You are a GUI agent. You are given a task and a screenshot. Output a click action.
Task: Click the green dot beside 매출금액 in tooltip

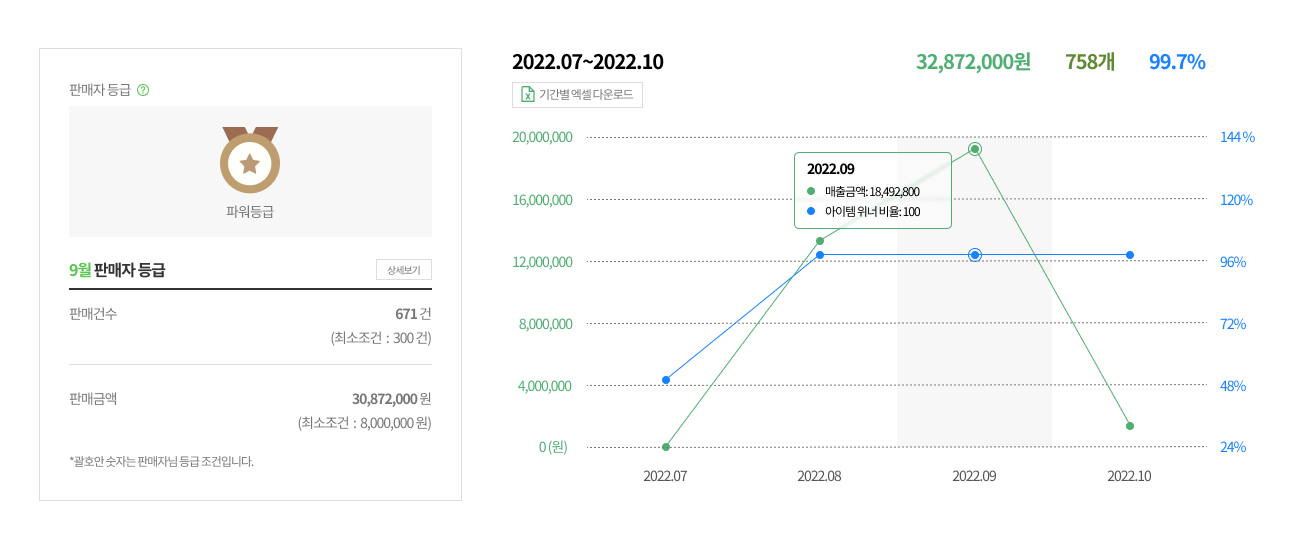811,191
